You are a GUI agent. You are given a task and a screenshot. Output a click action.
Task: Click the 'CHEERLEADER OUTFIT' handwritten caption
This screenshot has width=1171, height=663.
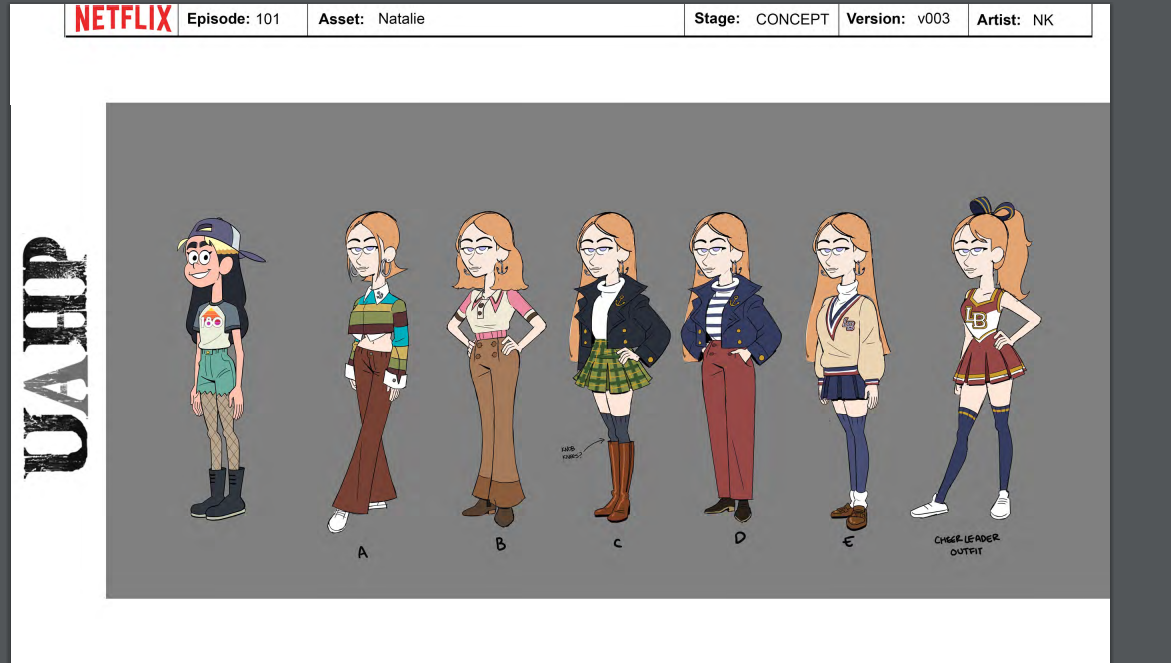(x=966, y=545)
